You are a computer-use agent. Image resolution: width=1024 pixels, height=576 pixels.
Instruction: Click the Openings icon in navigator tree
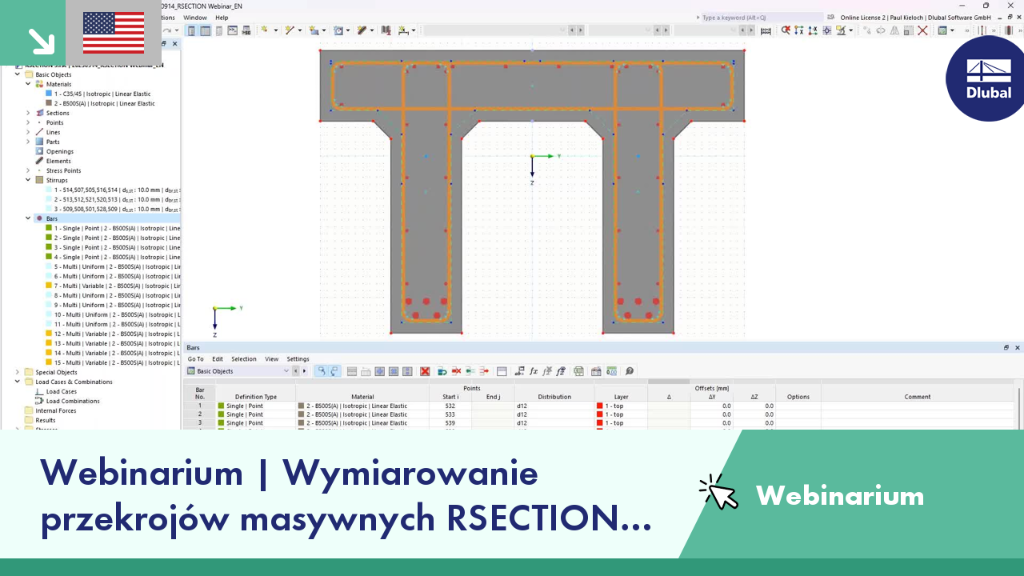tap(40, 152)
